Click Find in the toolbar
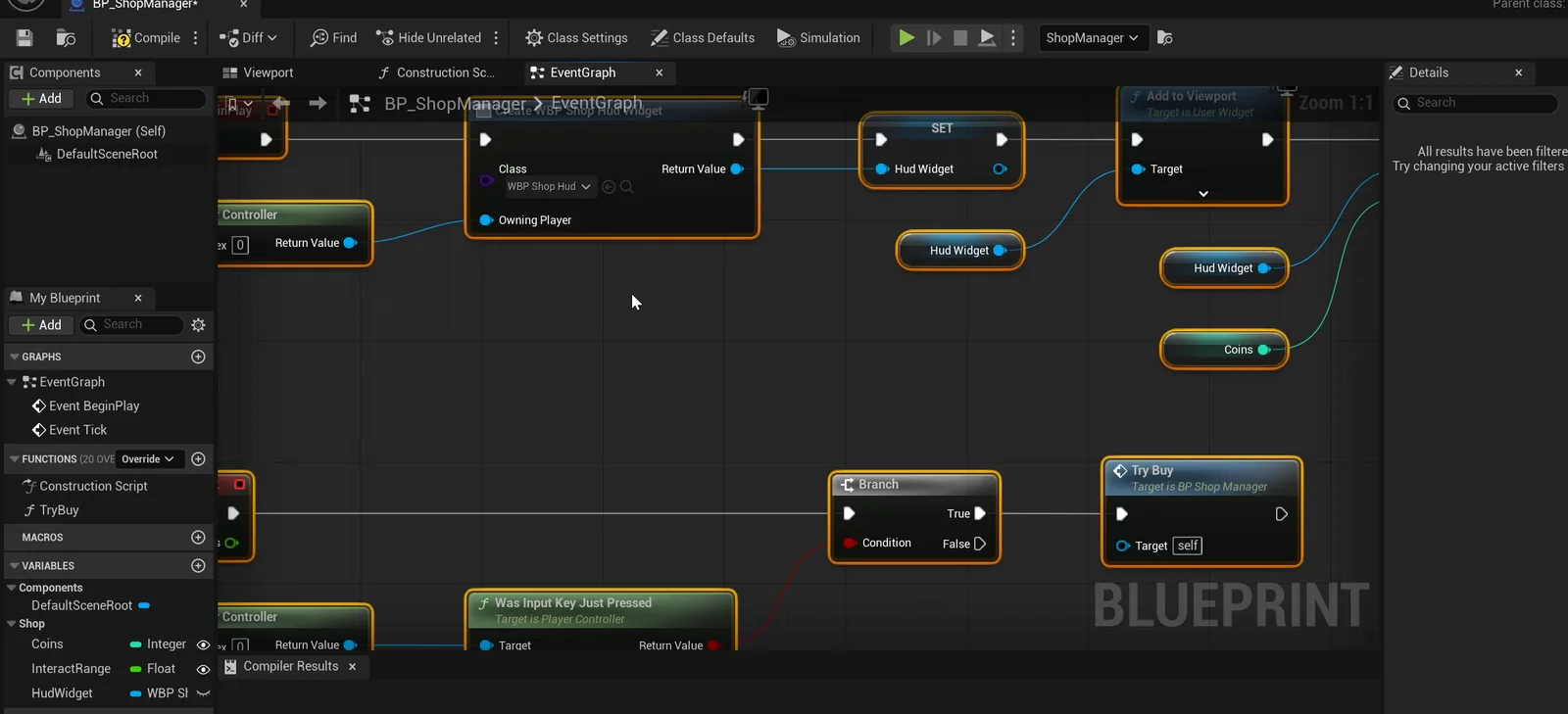Viewport: 1568px width, 714px height. pos(333,38)
